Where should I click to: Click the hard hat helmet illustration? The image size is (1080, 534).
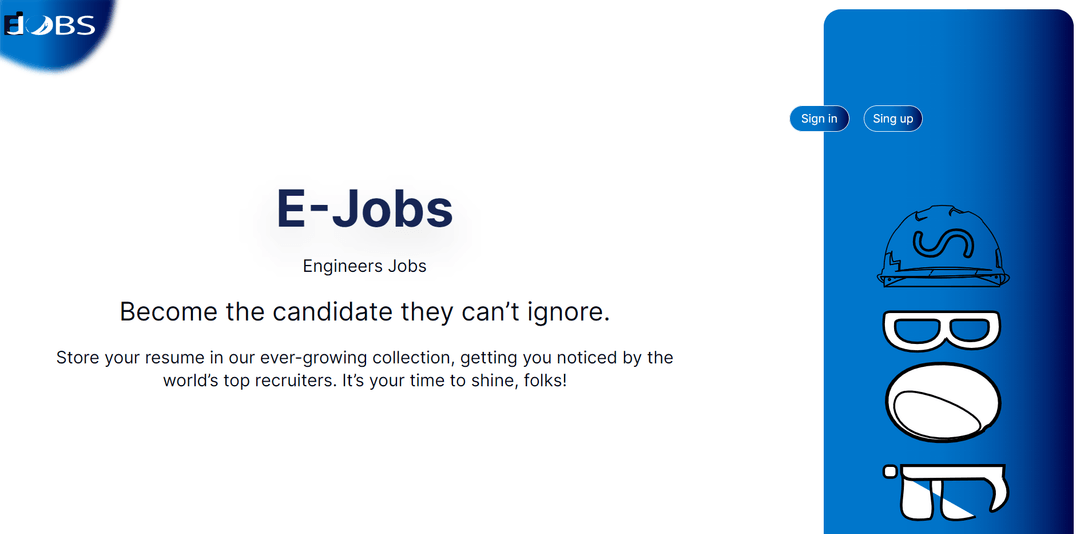(943, 245)
